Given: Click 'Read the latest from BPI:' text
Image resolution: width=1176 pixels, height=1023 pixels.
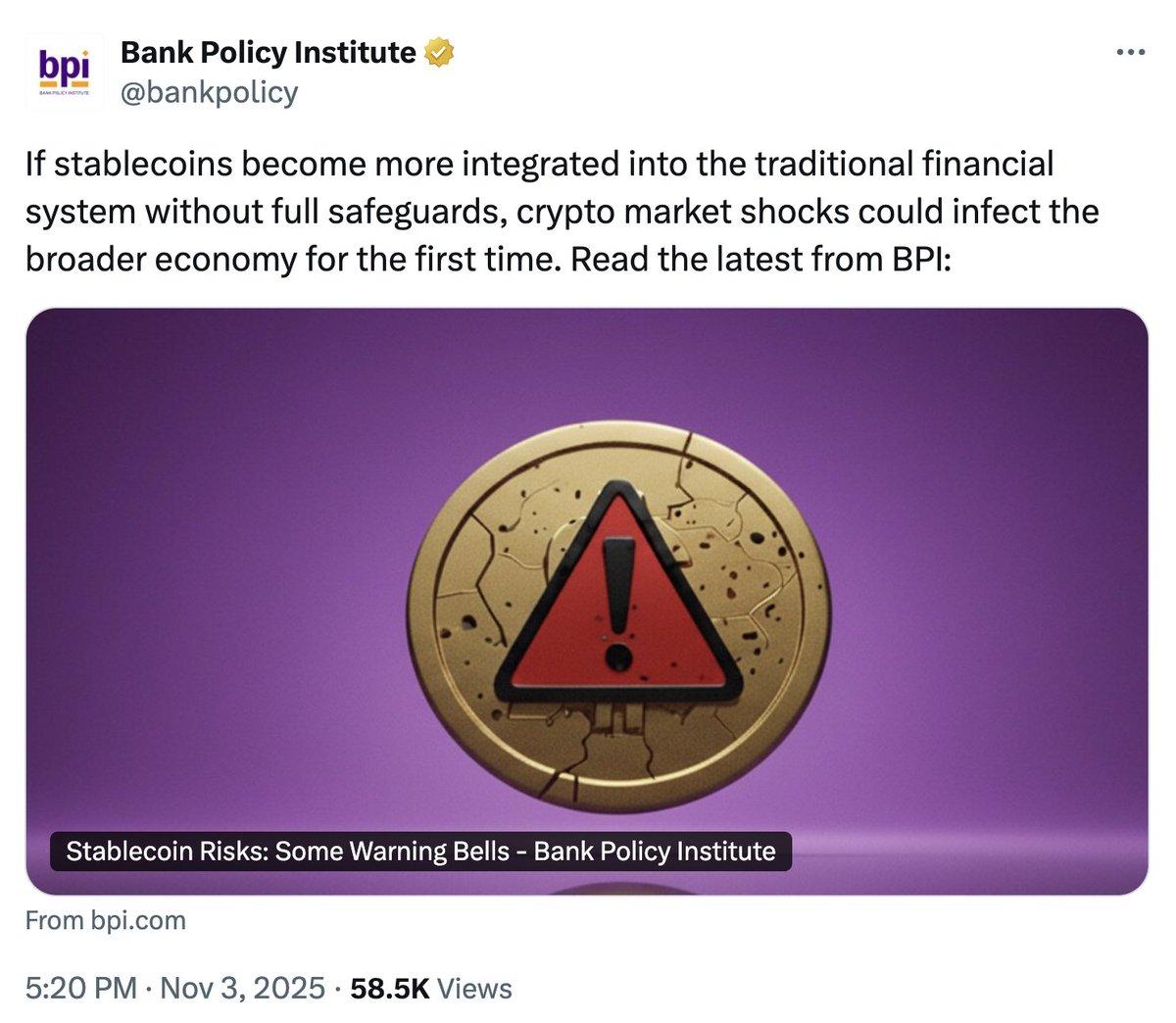Looking at the screenshot, I should click(764, 260).
